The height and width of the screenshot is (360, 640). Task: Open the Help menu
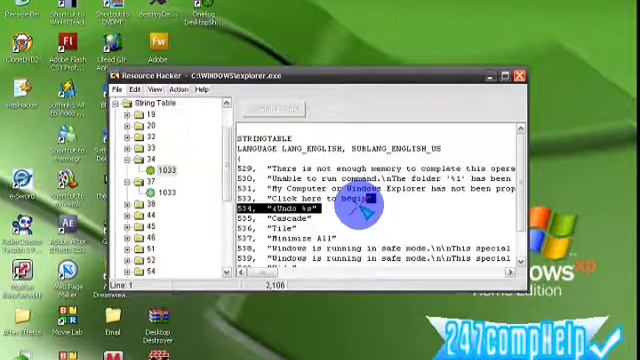202,89
